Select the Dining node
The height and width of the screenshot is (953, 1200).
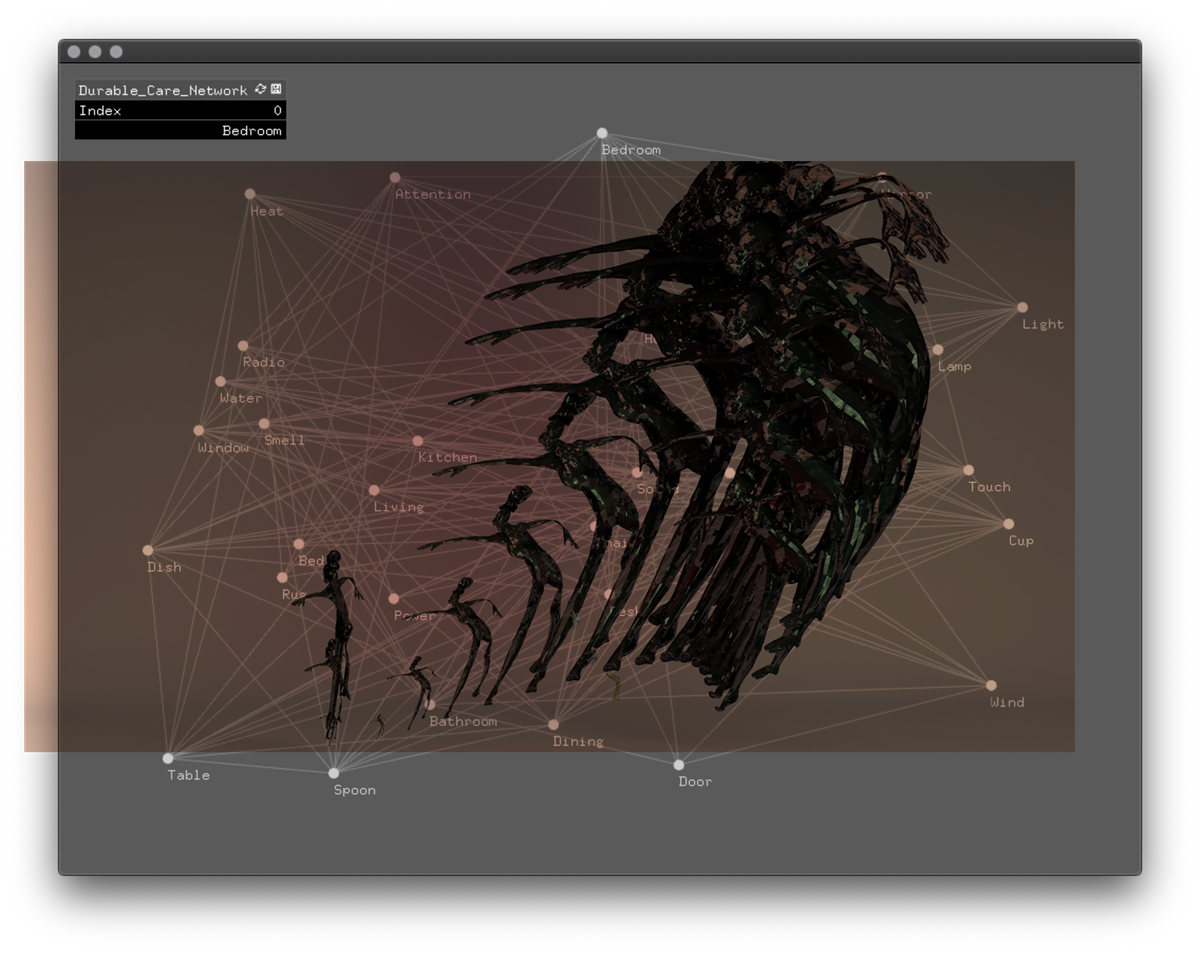tap(553, 724)
